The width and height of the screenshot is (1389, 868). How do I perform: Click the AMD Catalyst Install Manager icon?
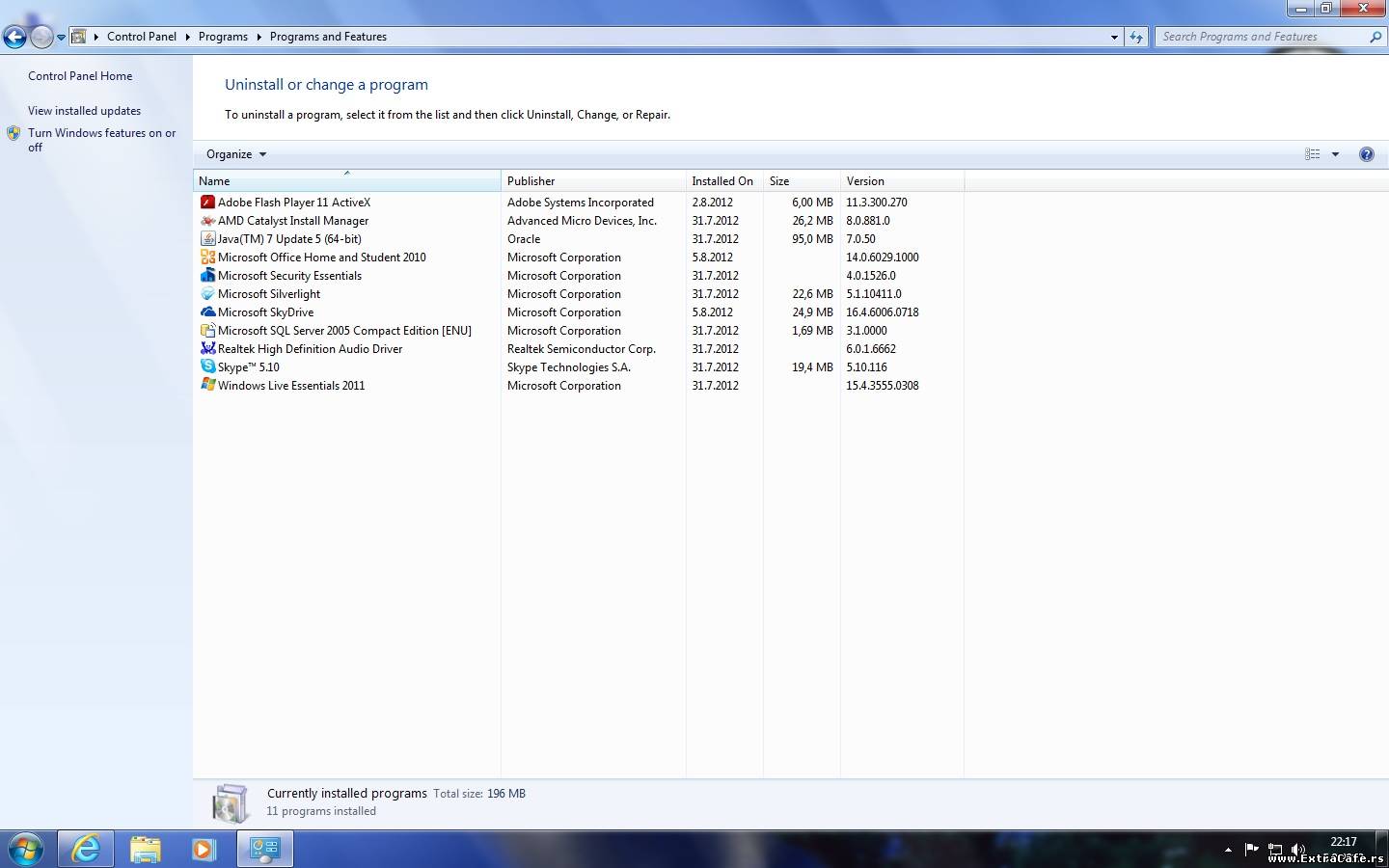(x=207, y=221)
